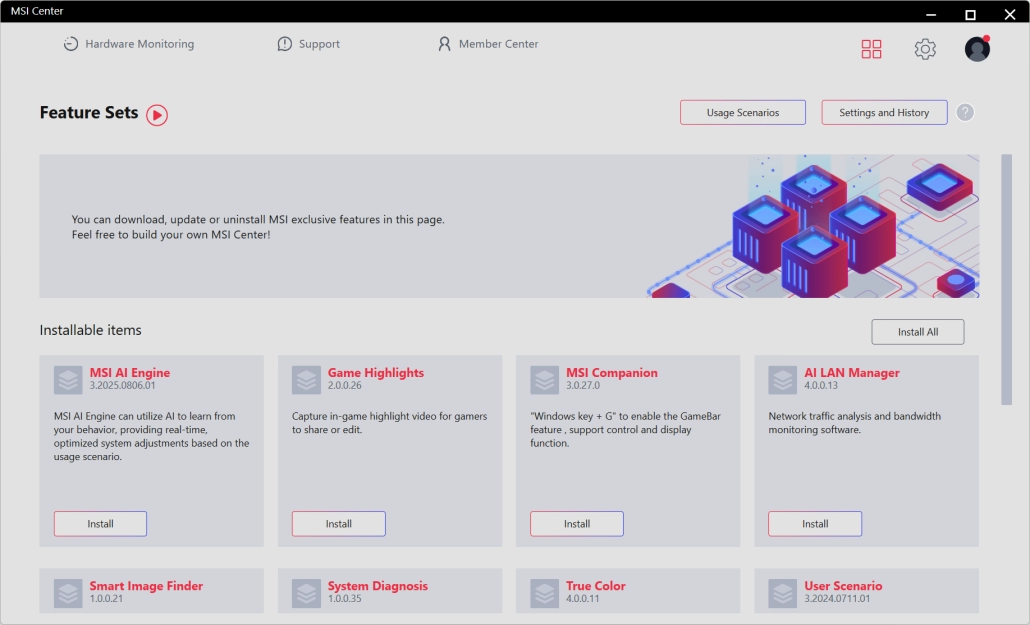Install MSI AI Engine
The height and width of the screenshot is (625, 1030).
pos(101,524)
